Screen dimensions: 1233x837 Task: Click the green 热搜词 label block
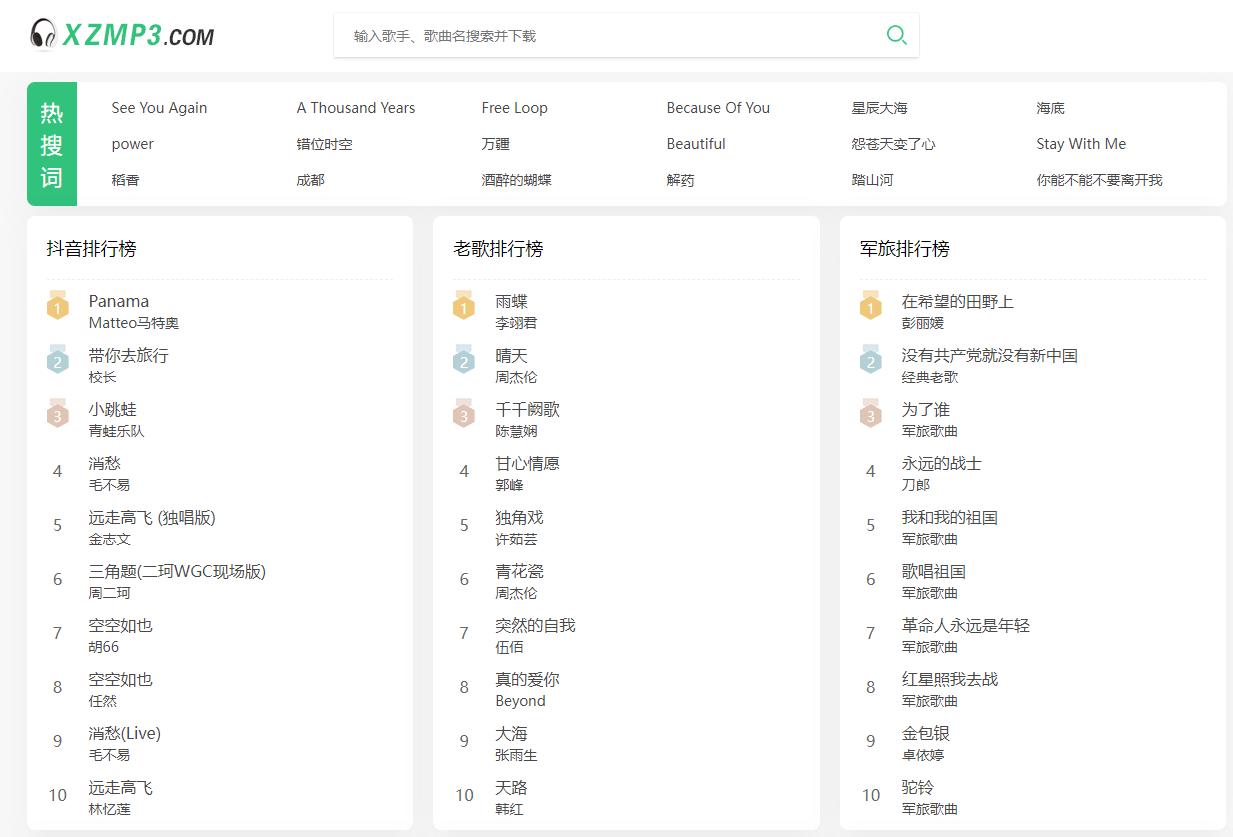[52, 144]
